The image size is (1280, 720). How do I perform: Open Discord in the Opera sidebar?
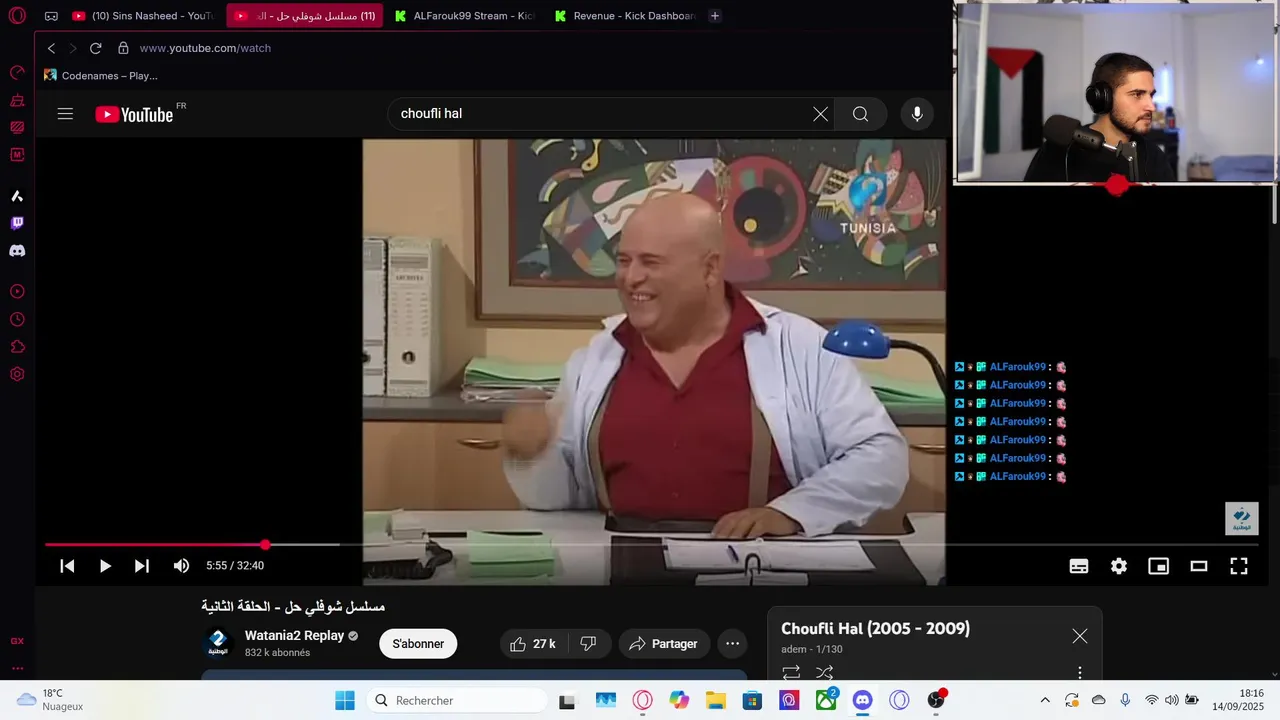click(17, 251)
